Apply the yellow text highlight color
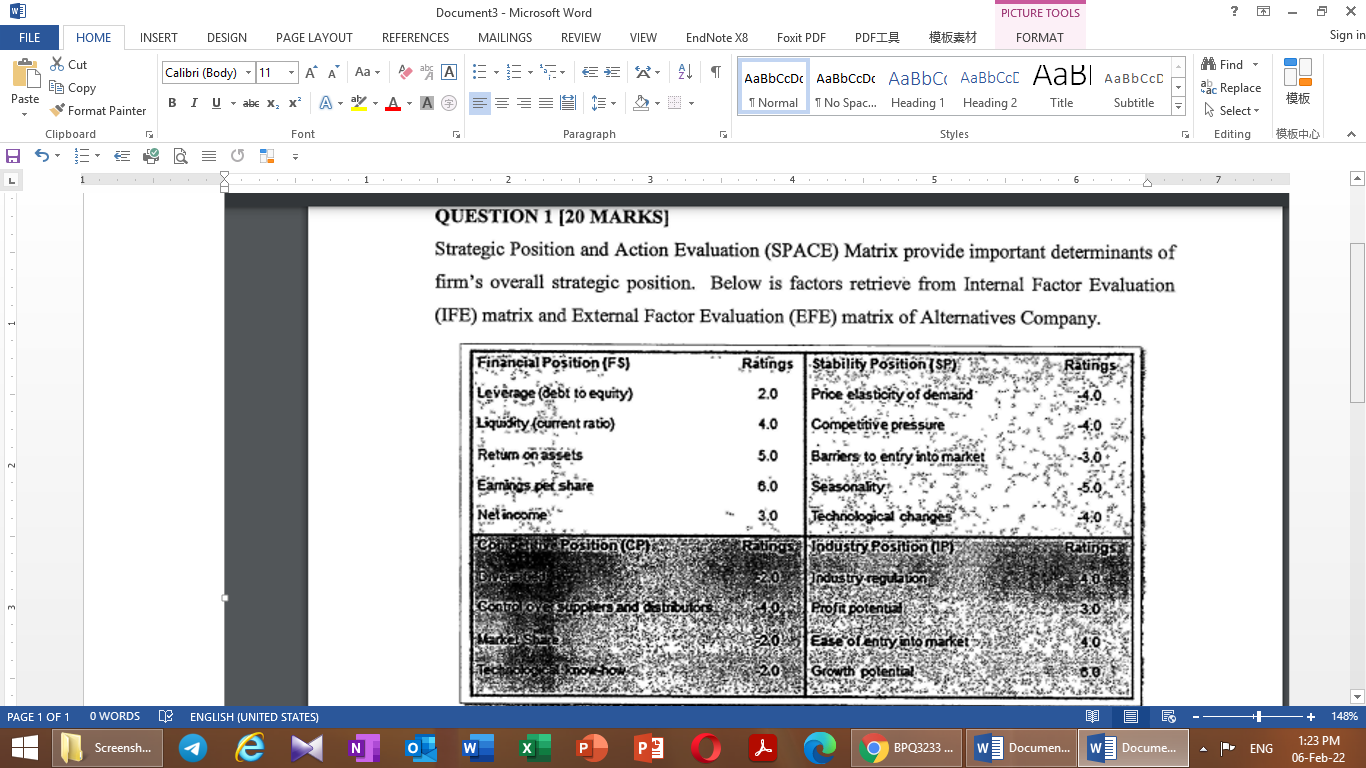The height and width of the screenshot is (768, 1366). pyautogui.click(x=359, y=103)
